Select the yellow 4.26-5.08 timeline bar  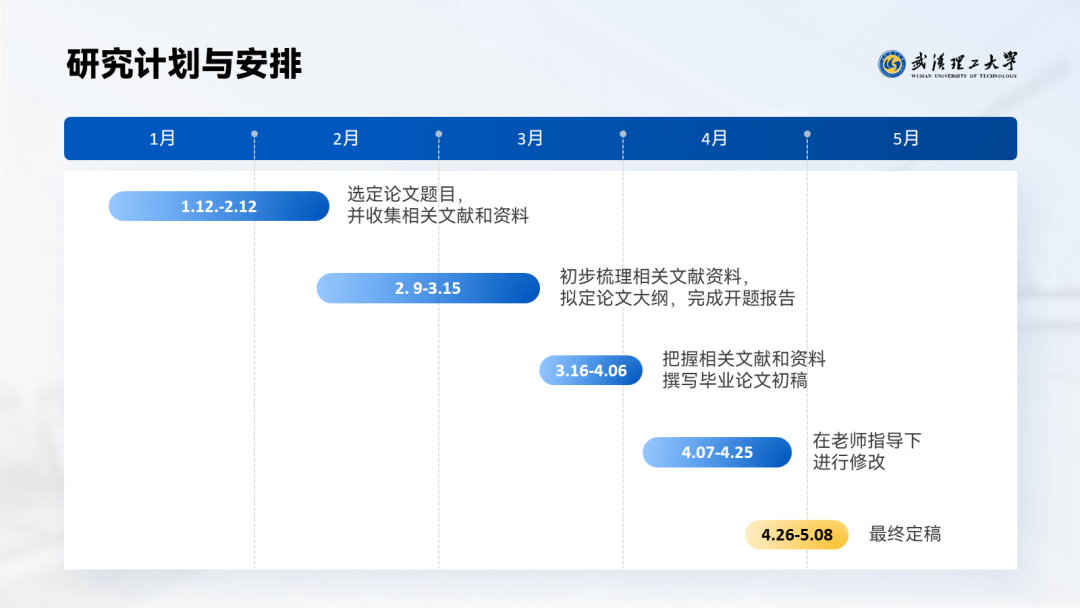797,534
